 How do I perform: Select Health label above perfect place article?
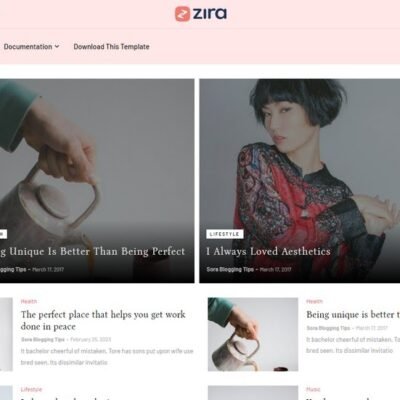click(x=29, y=301)
